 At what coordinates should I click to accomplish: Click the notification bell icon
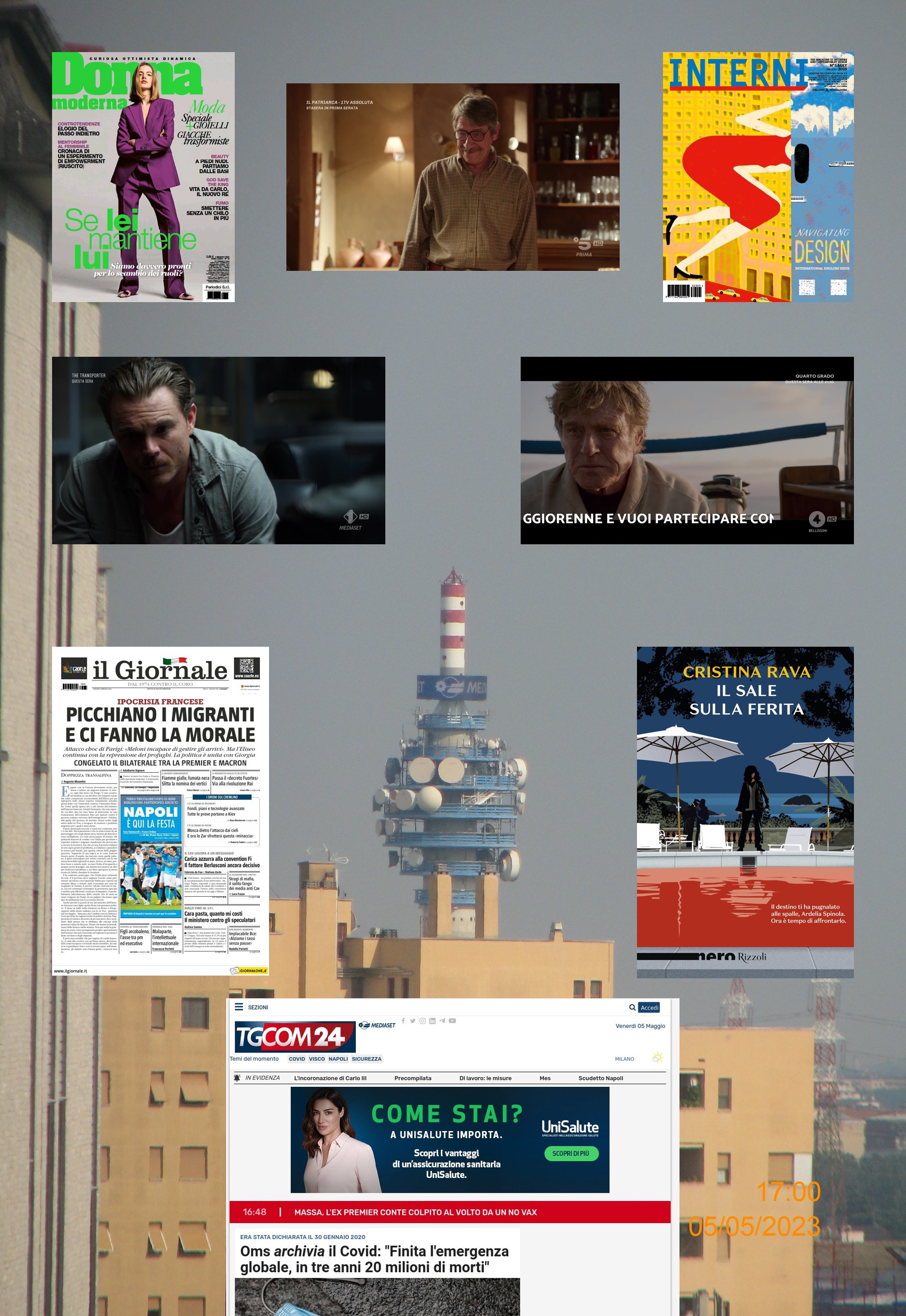tap(237, 1078)
